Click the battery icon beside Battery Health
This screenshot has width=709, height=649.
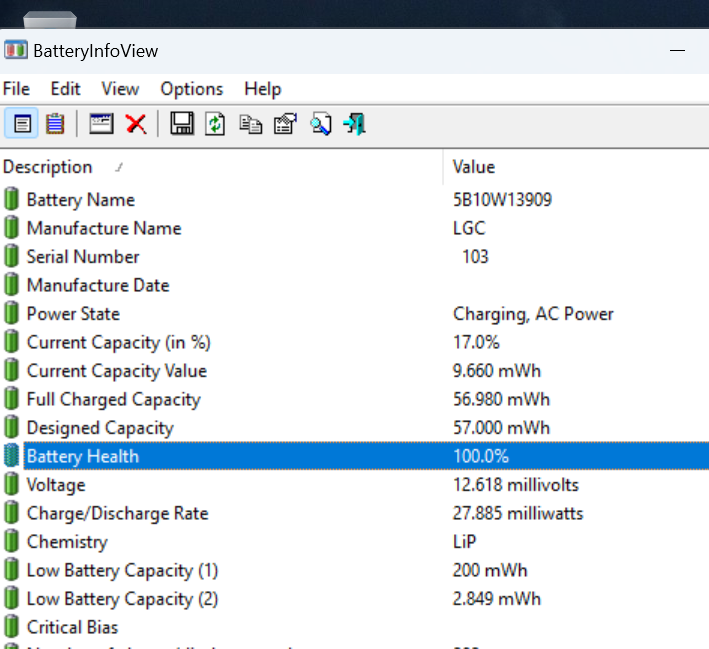pos(12,455)
